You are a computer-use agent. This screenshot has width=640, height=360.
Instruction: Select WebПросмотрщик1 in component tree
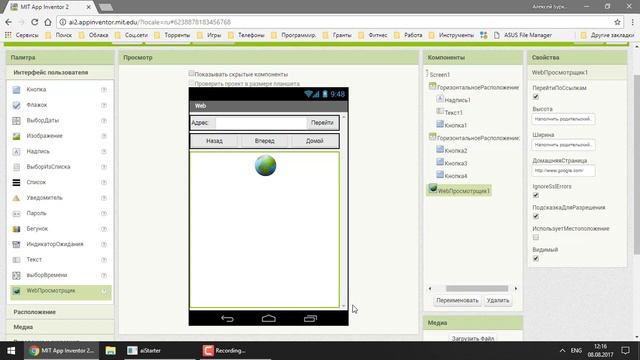pos(459,191)
